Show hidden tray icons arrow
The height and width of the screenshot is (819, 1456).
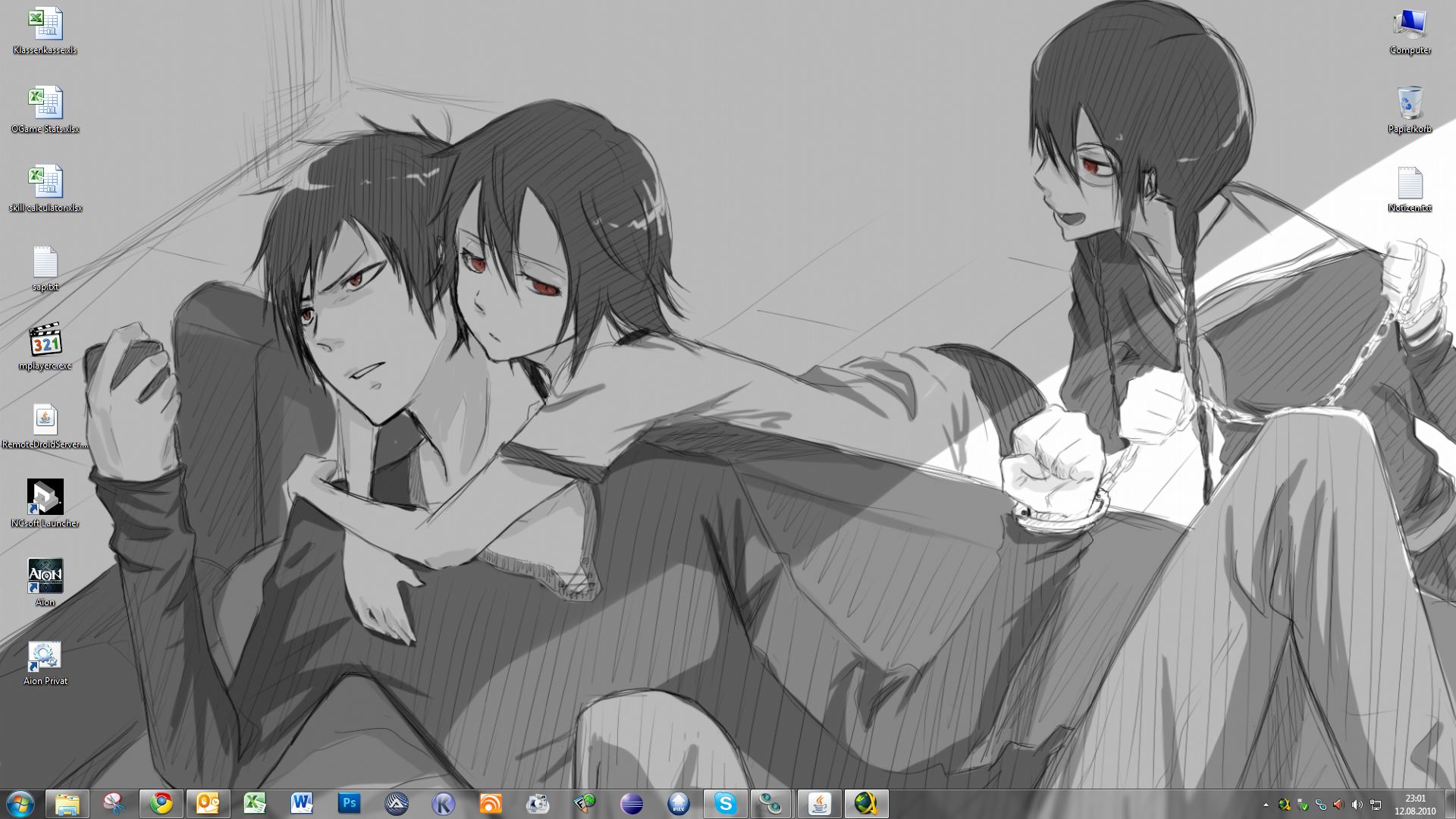(x=1266, y=804)
